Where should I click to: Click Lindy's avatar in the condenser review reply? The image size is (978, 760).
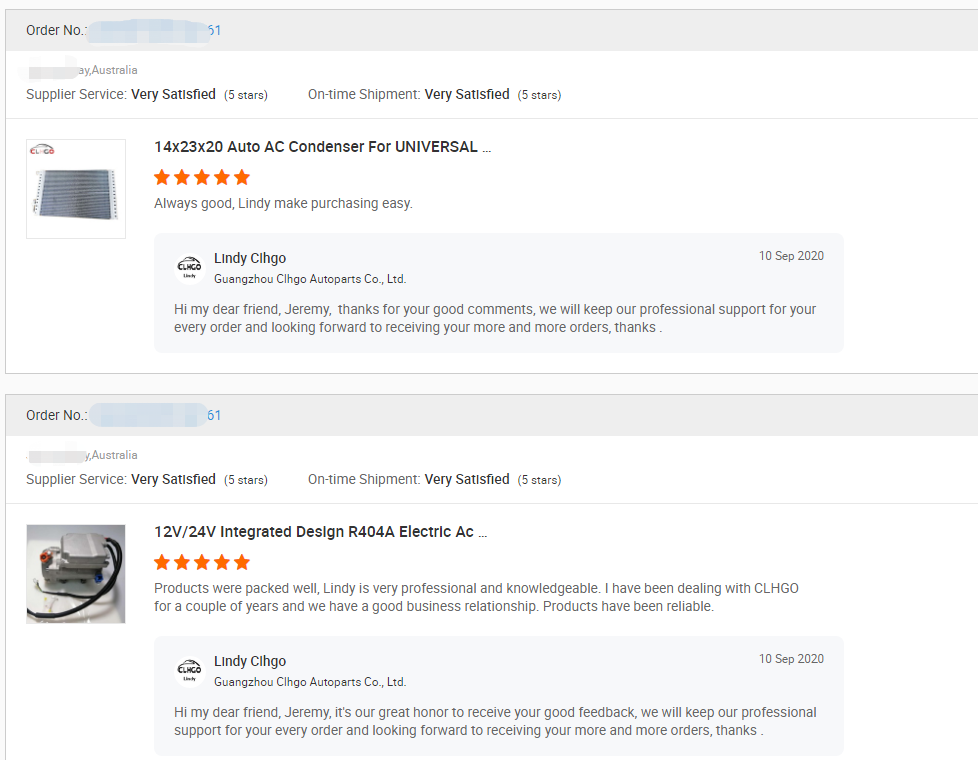click(x=189, y=268)
